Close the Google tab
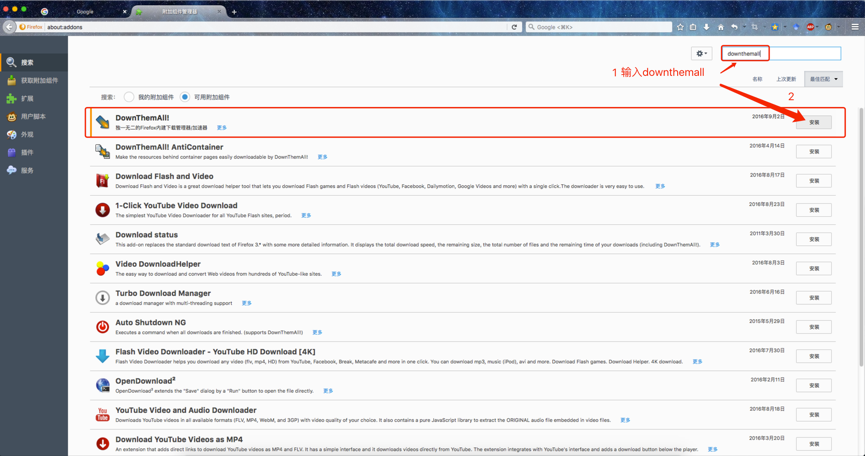The width and height of the screenshot is (865, 456). point(124,12)
